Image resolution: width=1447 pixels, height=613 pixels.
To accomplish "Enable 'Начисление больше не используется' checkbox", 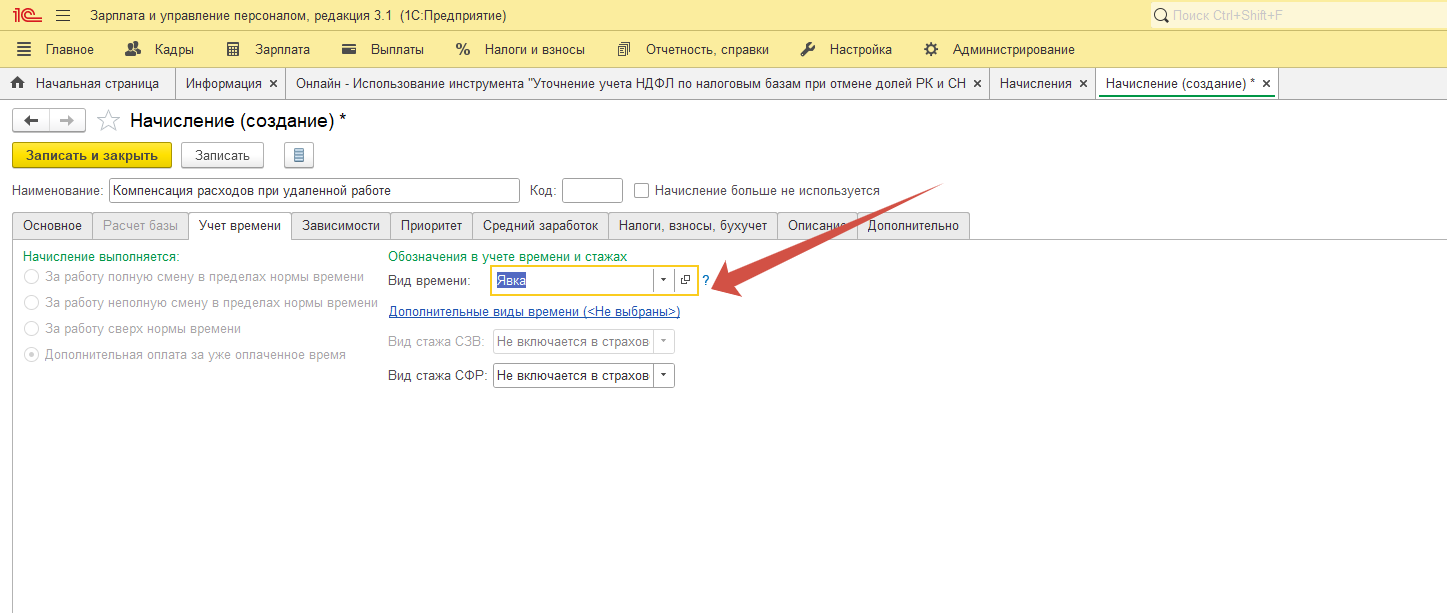I will point(642,190).
